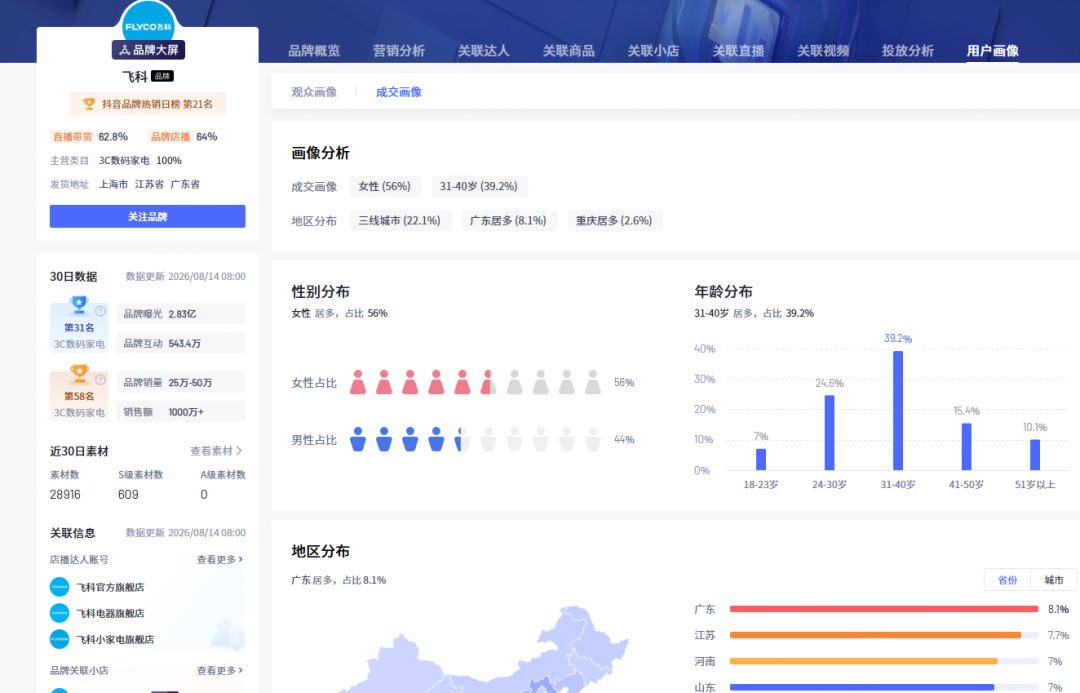Click the last gray figure in 男性占比 row
The width and height of the screenshot is (1080, 693).
593,439
